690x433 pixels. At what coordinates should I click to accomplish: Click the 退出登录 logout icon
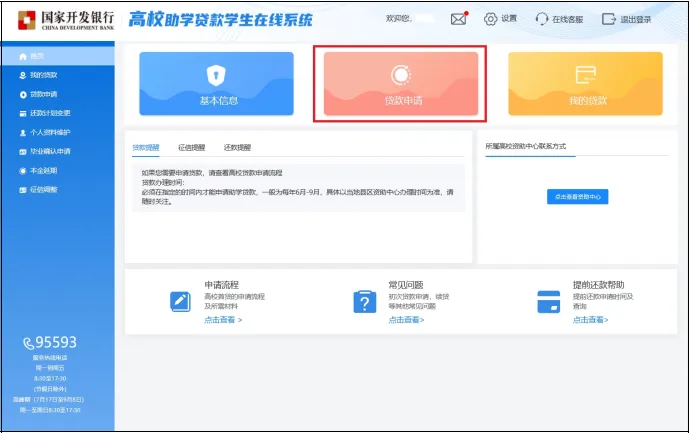(x=608, y=19)
